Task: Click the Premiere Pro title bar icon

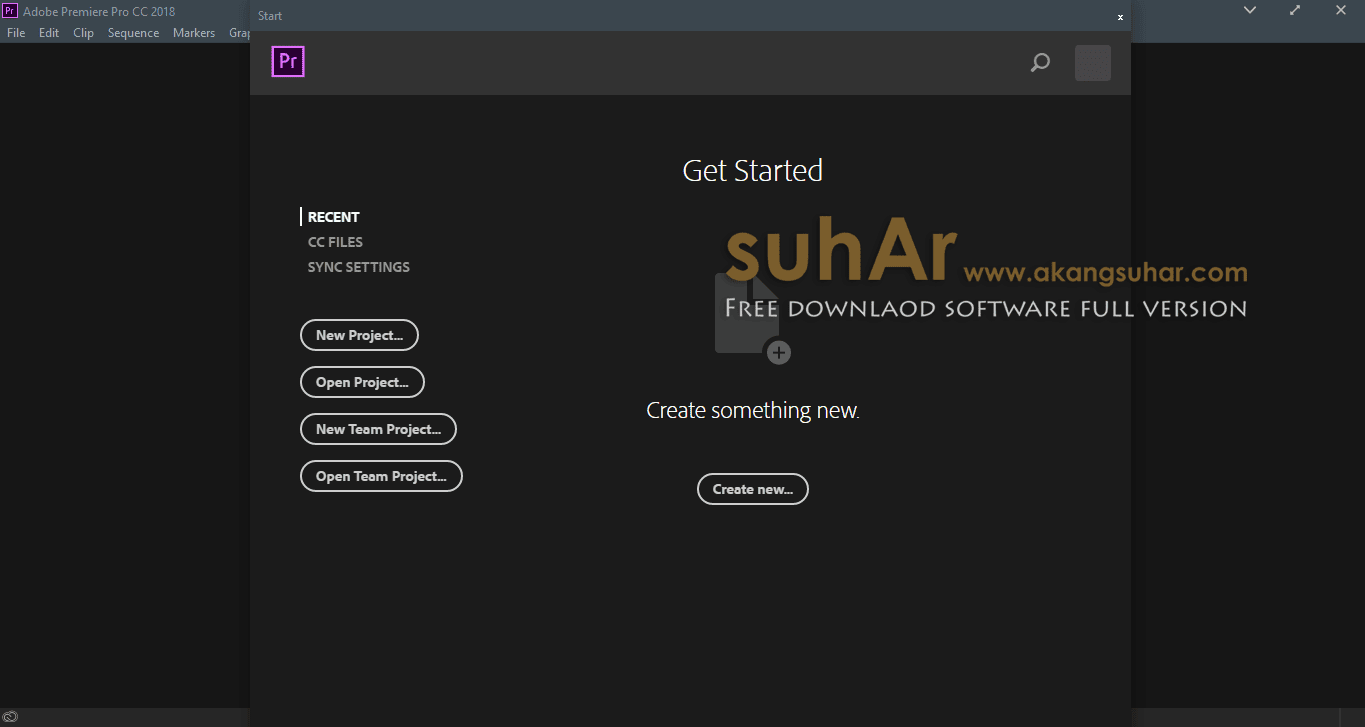Action: 10,11
